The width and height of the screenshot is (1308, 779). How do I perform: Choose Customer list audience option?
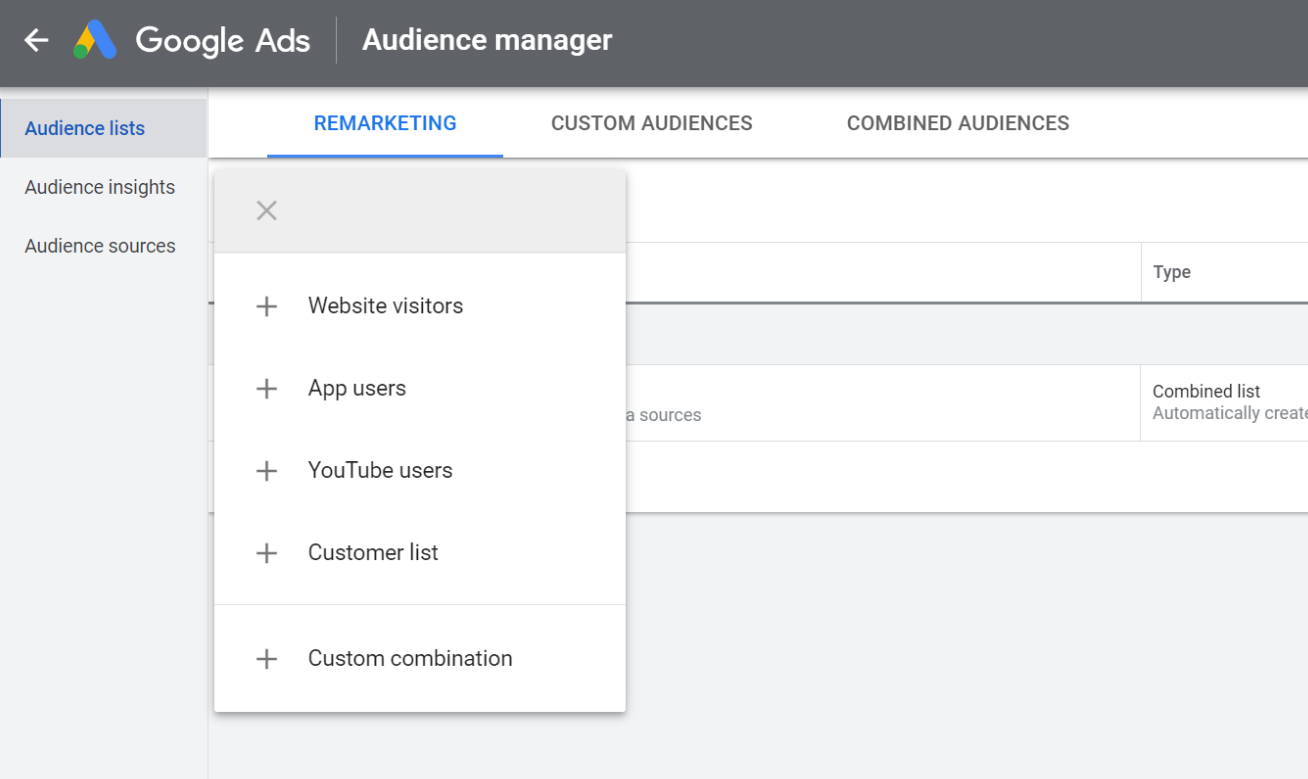[x=420, y=552]
